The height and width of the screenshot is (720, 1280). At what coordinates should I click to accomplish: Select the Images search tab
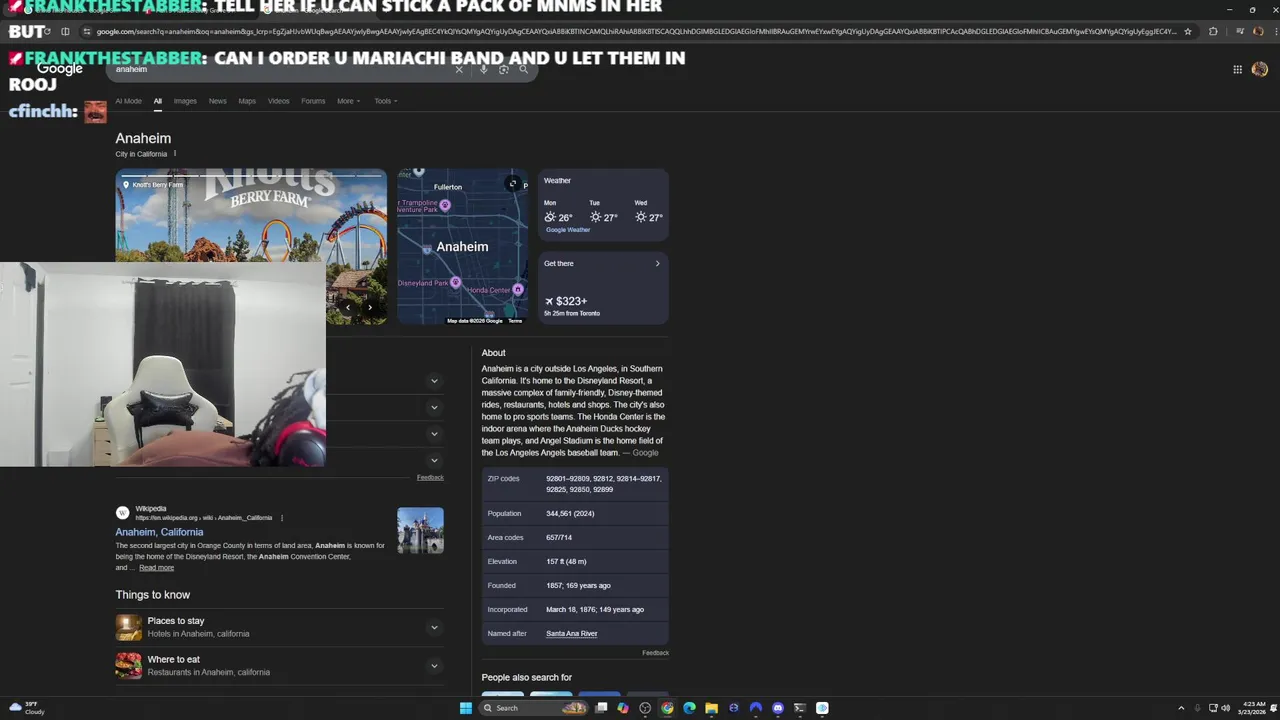pyautogui.click(x=185, y=101)
